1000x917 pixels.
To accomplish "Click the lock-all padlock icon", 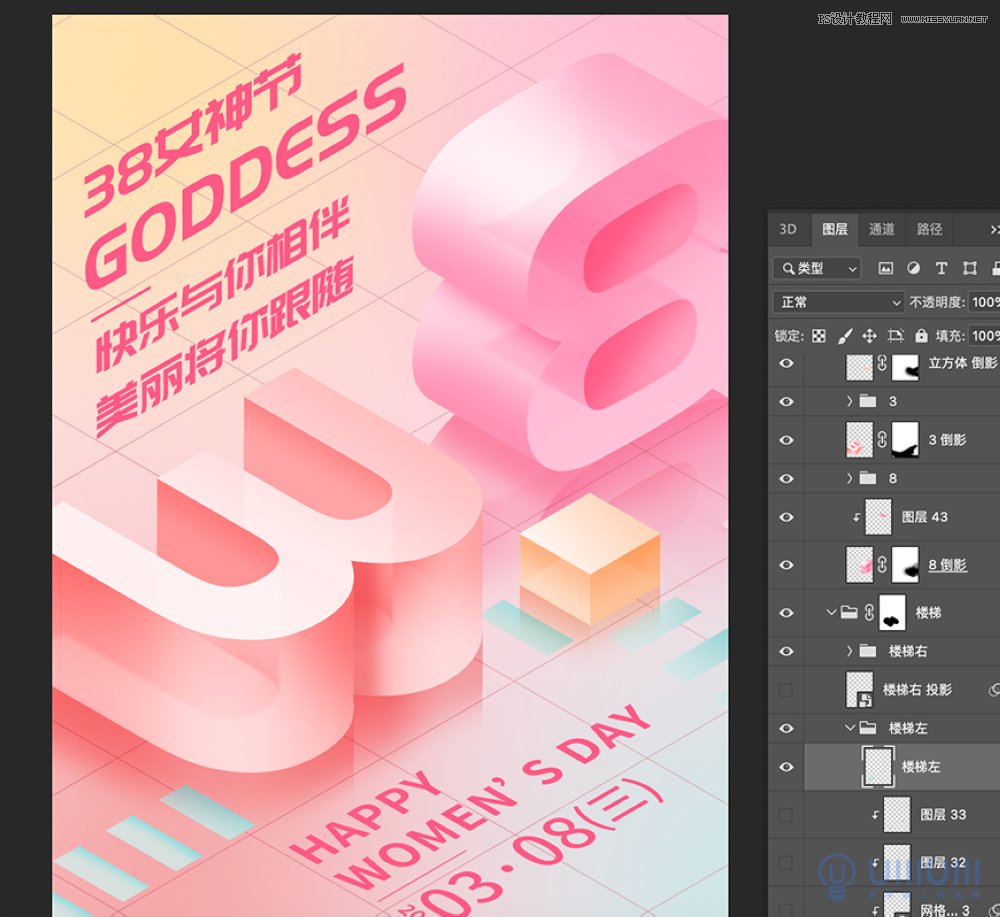I will pyautogui.click(x=921, y=336).
